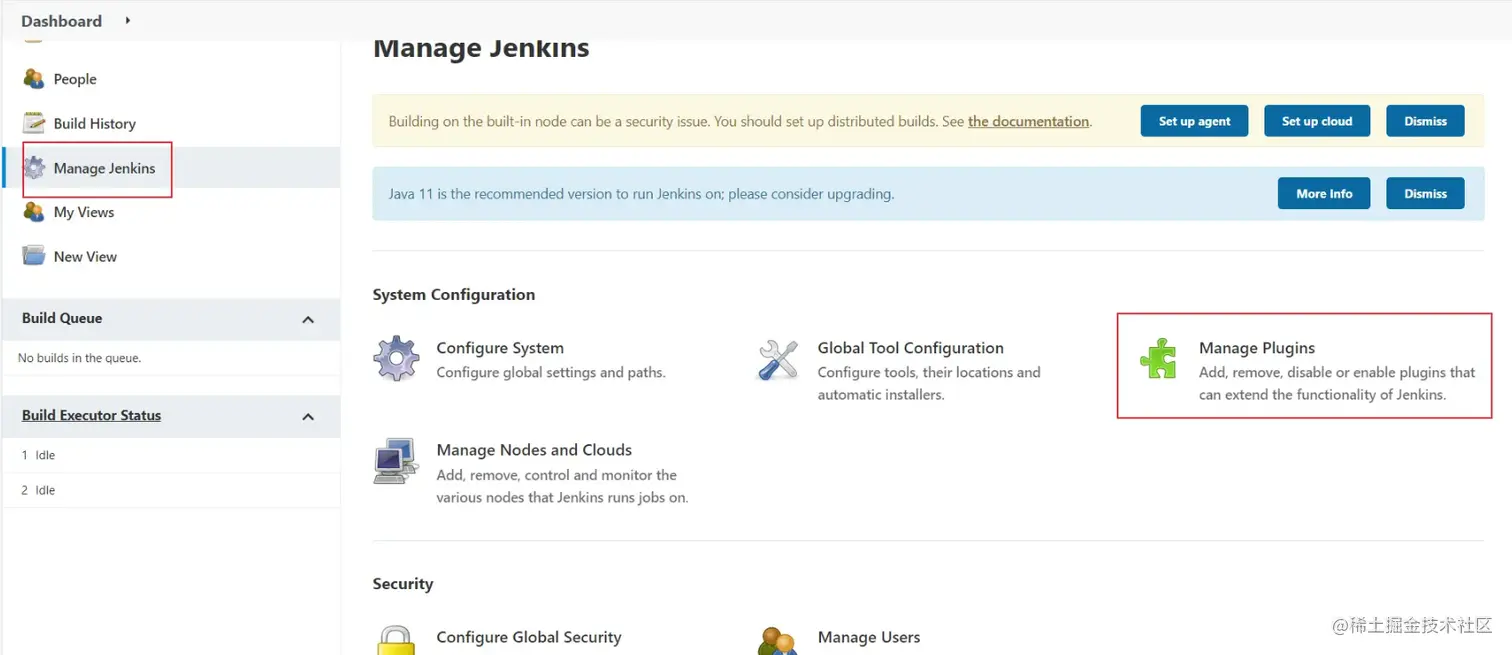Open the People page
Image resolution: width=1512 pixels, height=655 pixels.
75,79
